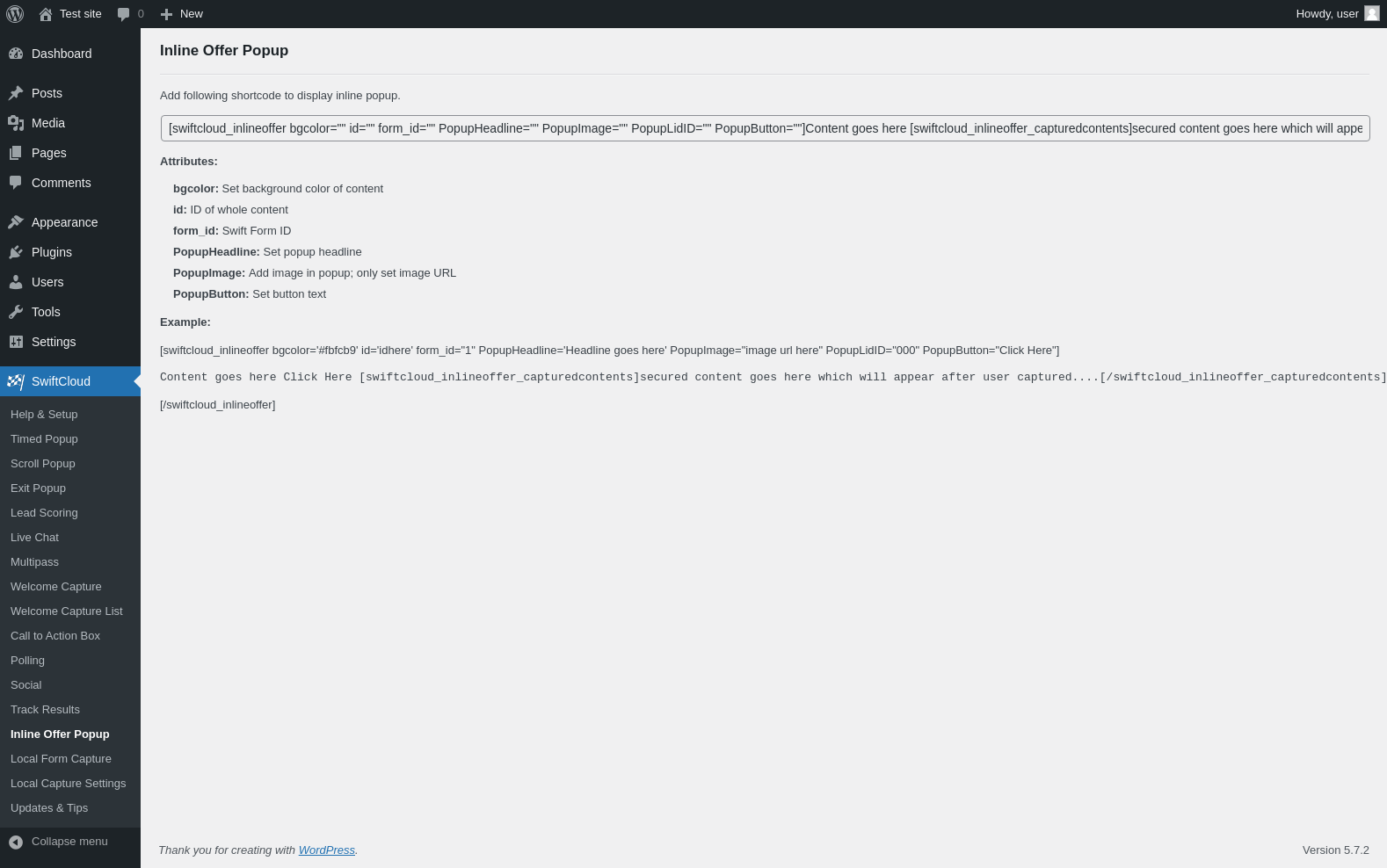Open Welcome Capture List submenu
1387x868 pixels.
click(x=67, y=611)
